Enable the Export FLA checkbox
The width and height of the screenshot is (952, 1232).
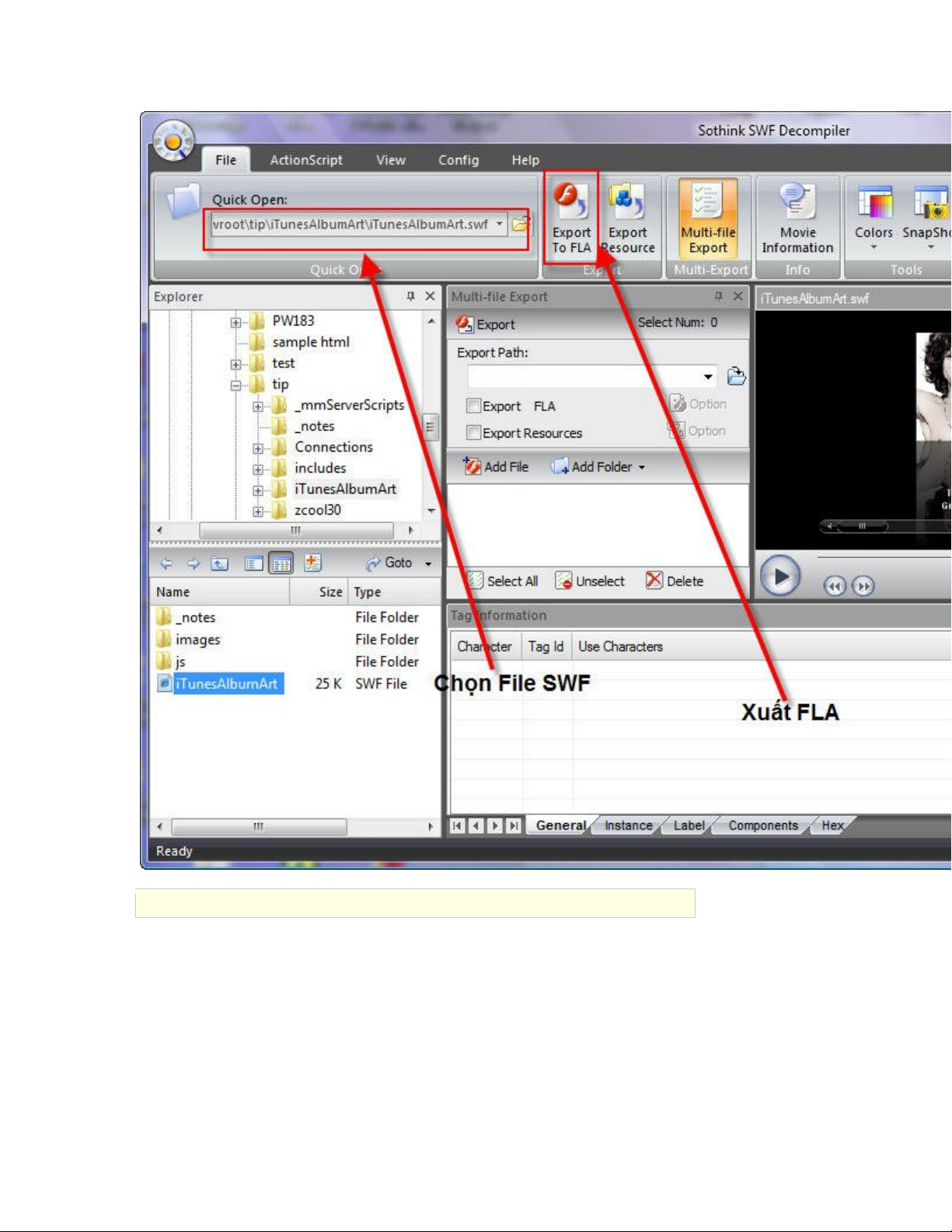click(x=473, y=406)
